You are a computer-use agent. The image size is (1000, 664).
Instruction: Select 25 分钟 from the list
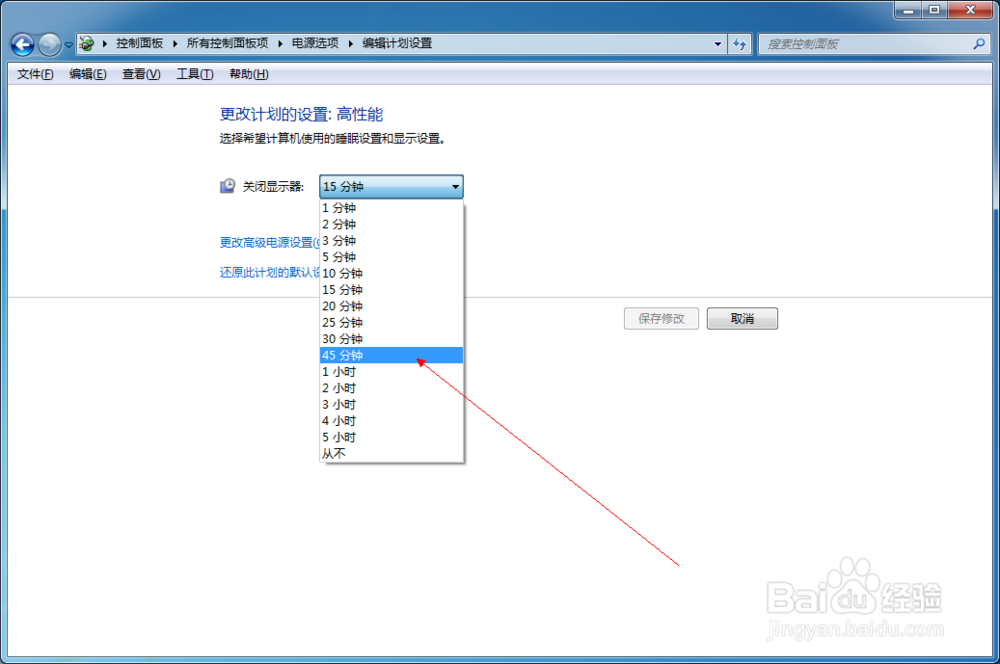coord(391,323)
